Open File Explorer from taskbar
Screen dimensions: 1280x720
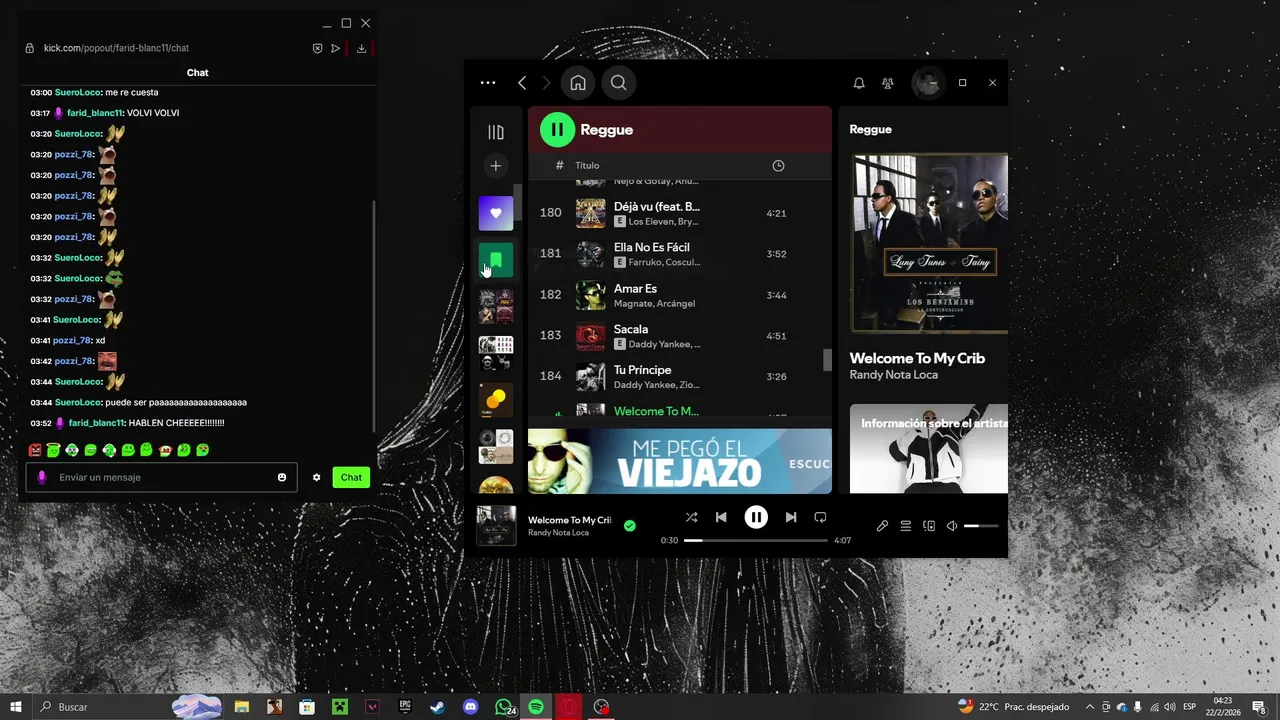coord(242,707)
